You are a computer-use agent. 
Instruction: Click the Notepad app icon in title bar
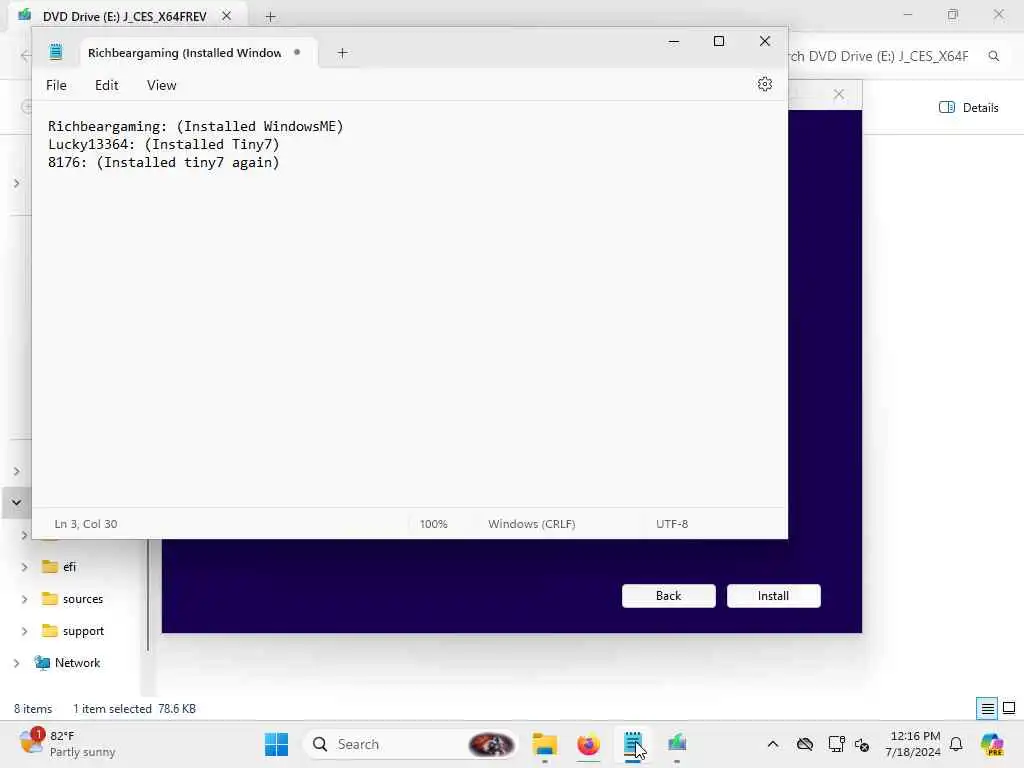[x=56, y=52]
